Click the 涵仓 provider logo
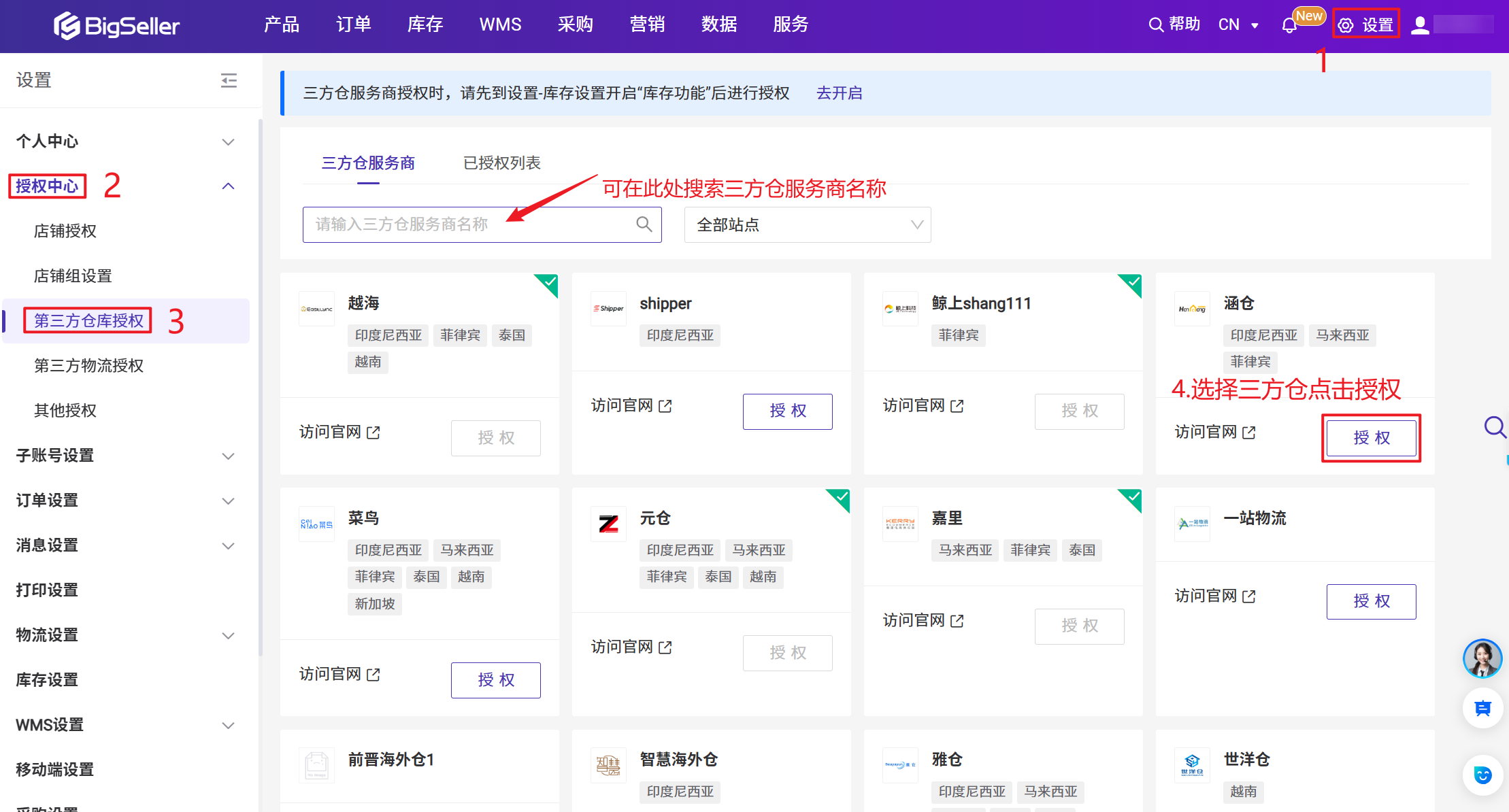 tap(1192, 309)
